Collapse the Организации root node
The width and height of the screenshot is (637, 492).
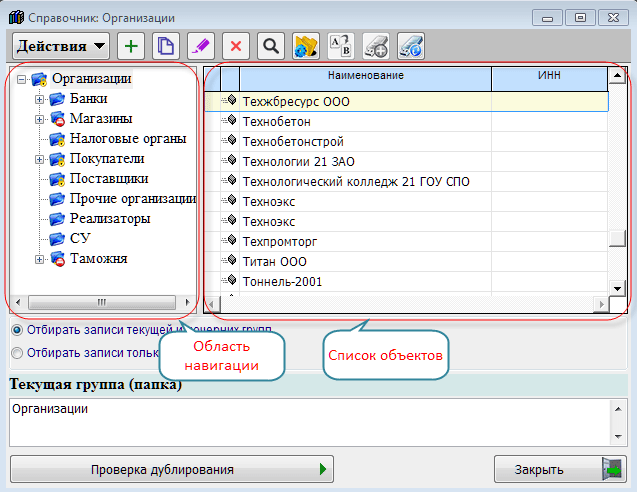(21, 79)
